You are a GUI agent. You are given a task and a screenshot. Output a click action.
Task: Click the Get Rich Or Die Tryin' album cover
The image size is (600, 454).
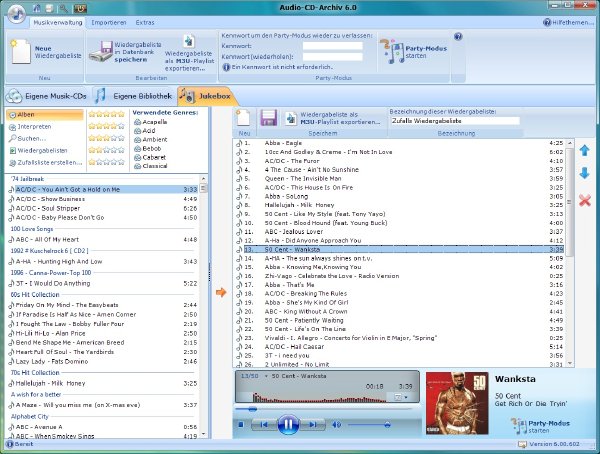click(x=457, y=403)
